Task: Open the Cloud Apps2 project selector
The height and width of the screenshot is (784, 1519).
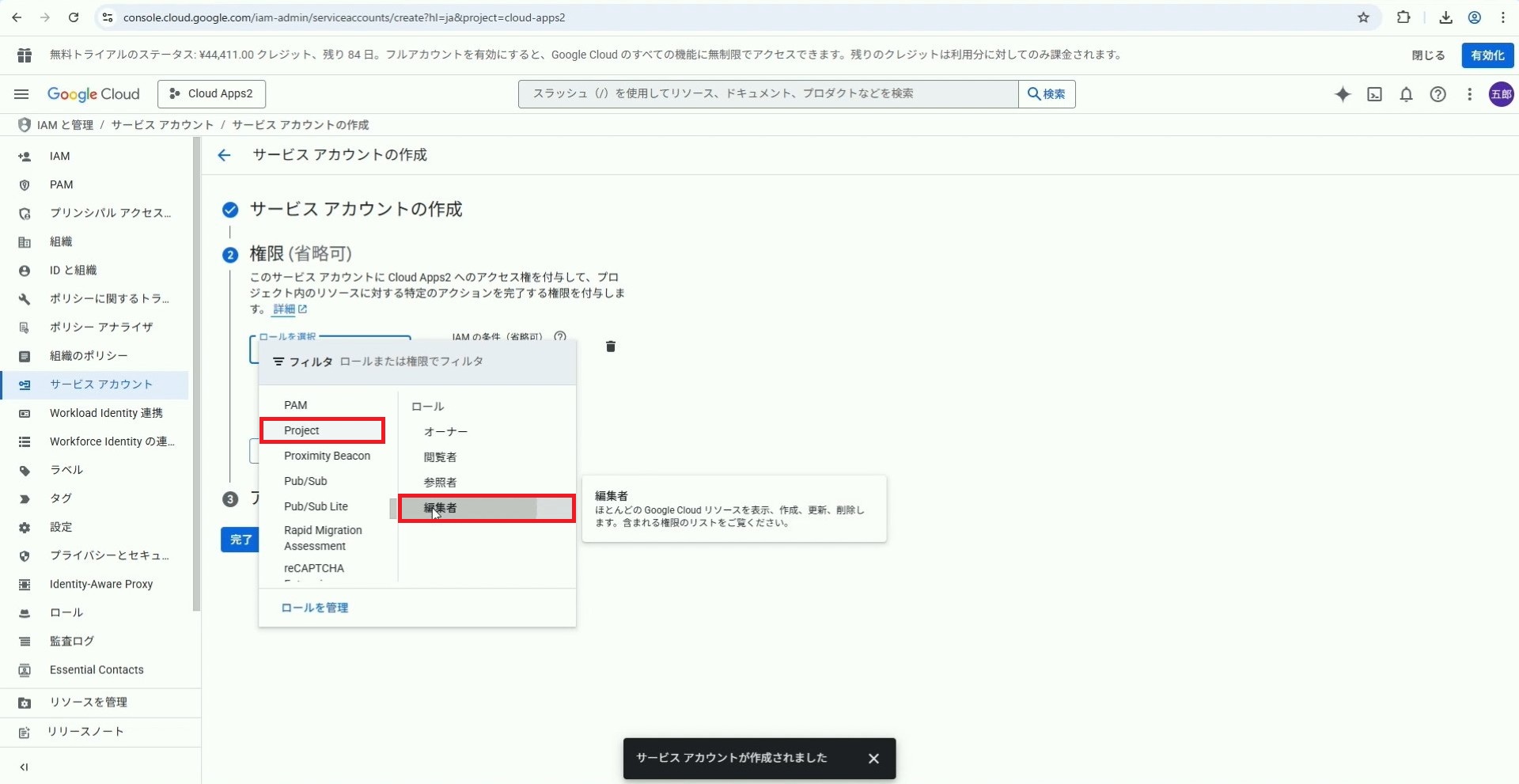Action: [x=211, y=94]
